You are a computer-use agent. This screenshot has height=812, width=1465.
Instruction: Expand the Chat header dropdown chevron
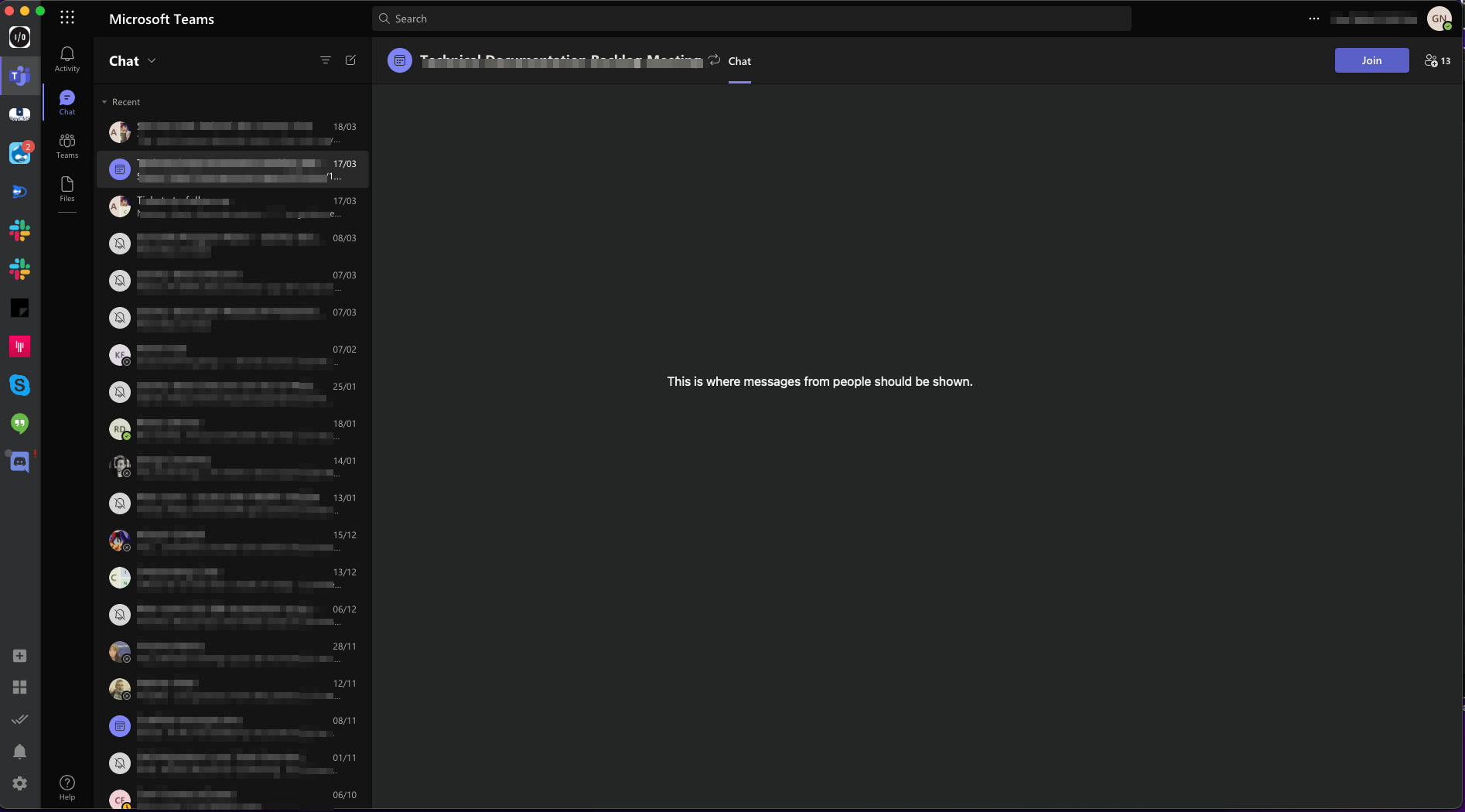[152, 60]
